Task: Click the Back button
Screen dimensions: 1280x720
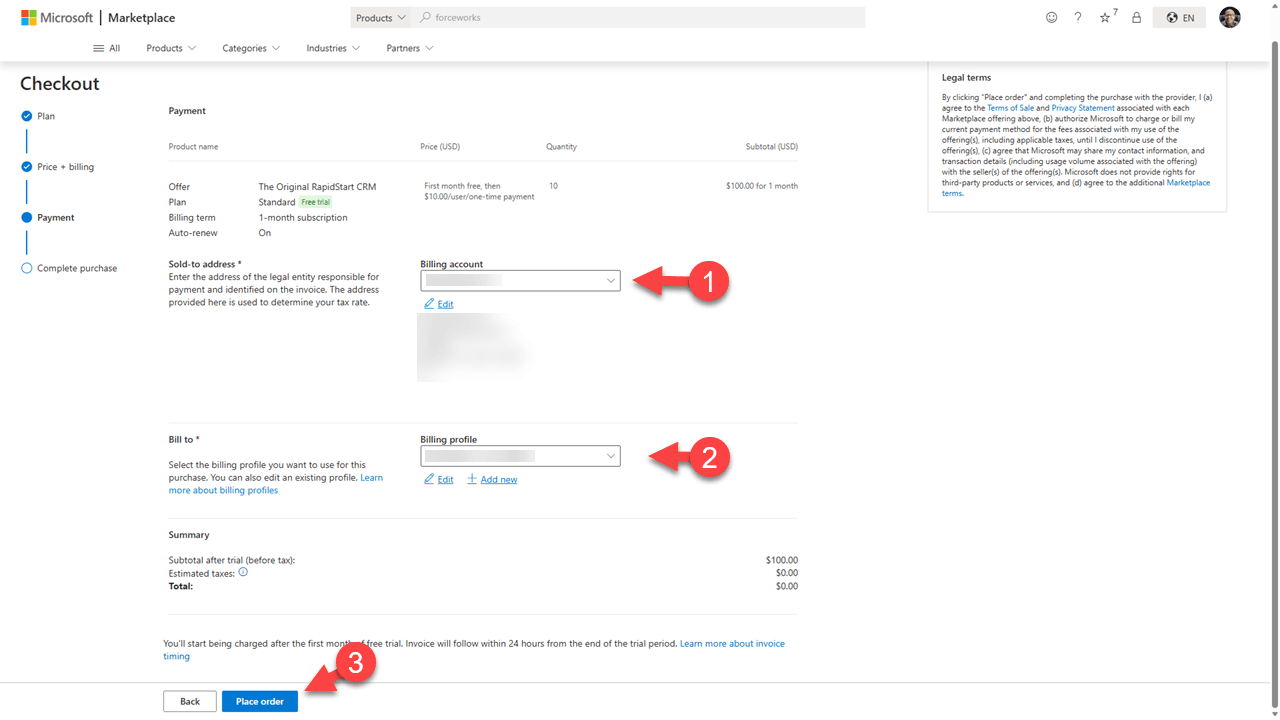Action: tap(190, 702)
